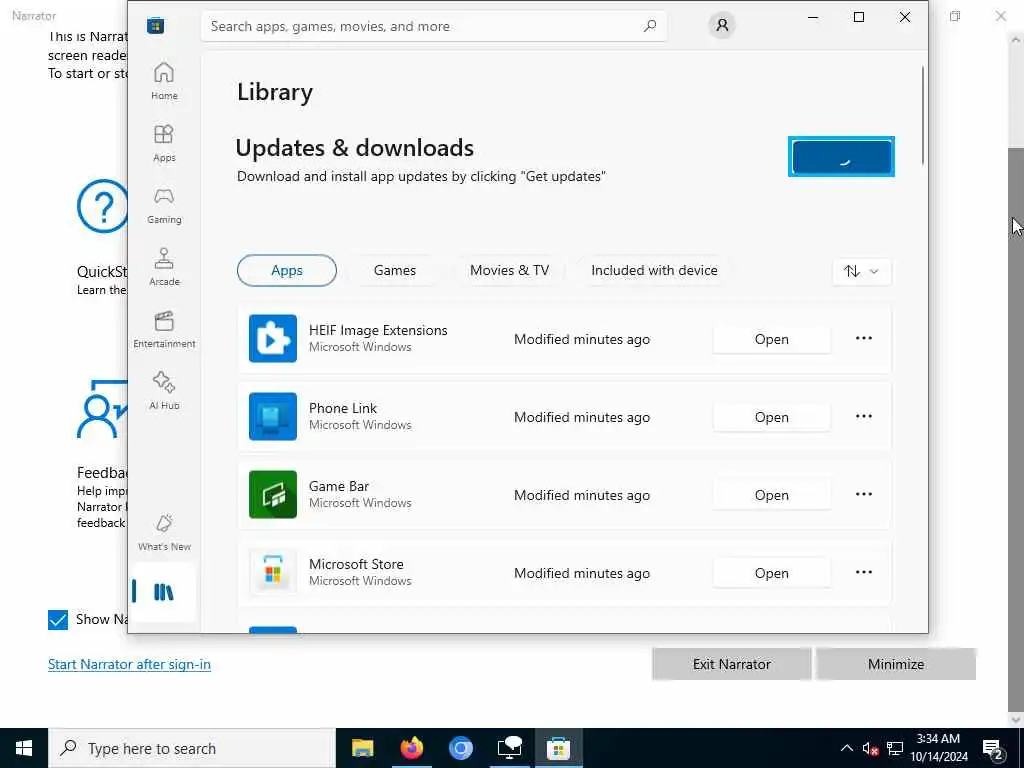Click the Game Bar app icon

click(x=273, y=494)
